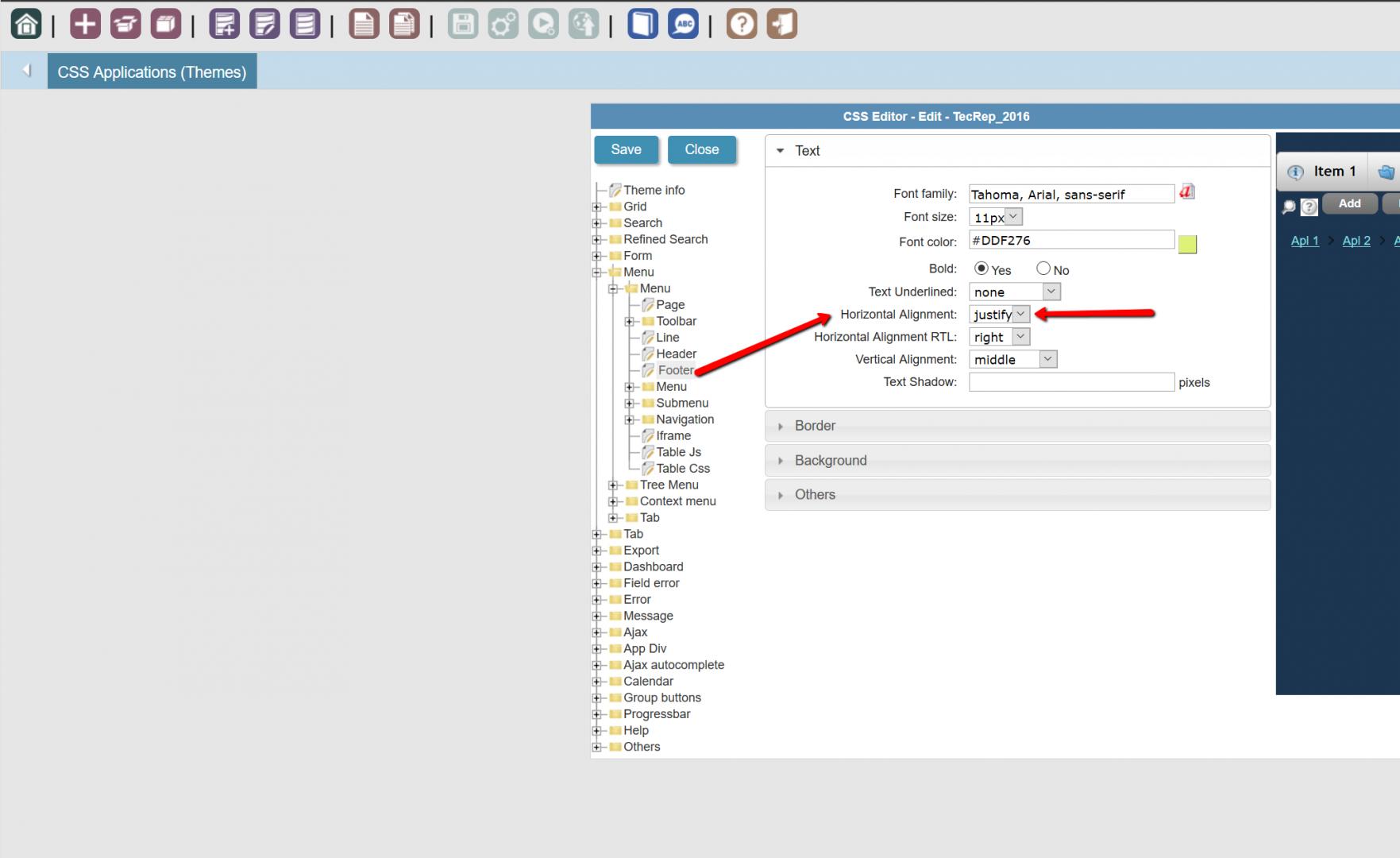
Task: Click the open box project icon
Action: click(125, 24)
